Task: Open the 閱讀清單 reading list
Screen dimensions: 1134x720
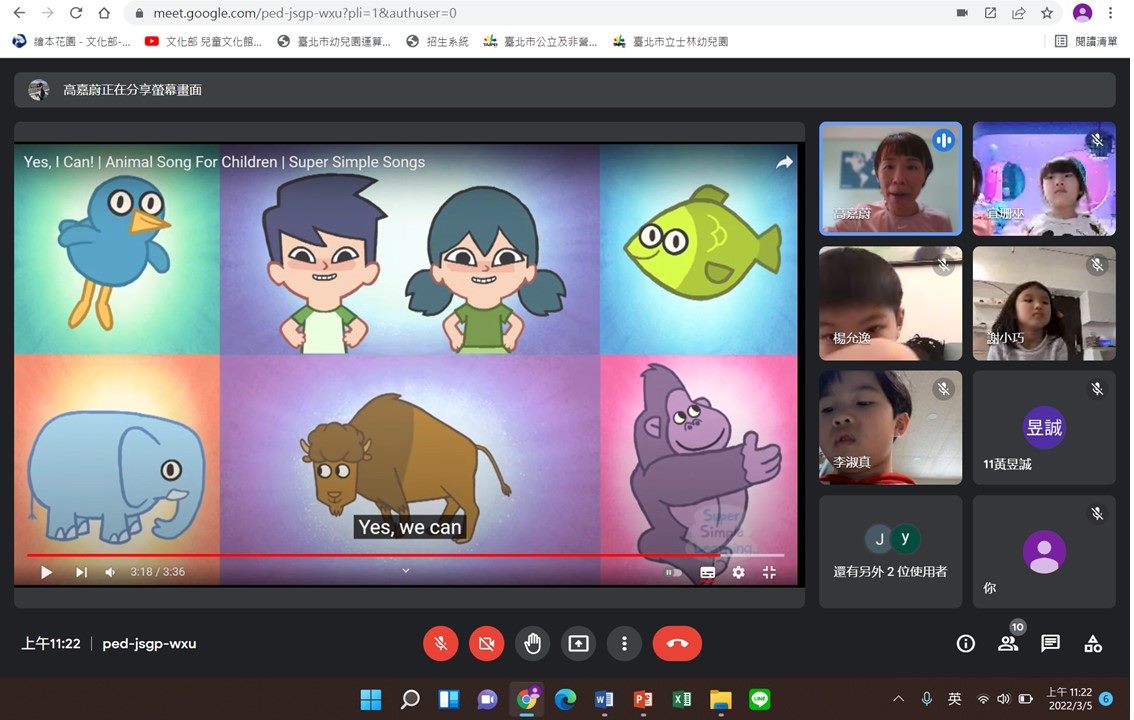Action: (1087, 41)
